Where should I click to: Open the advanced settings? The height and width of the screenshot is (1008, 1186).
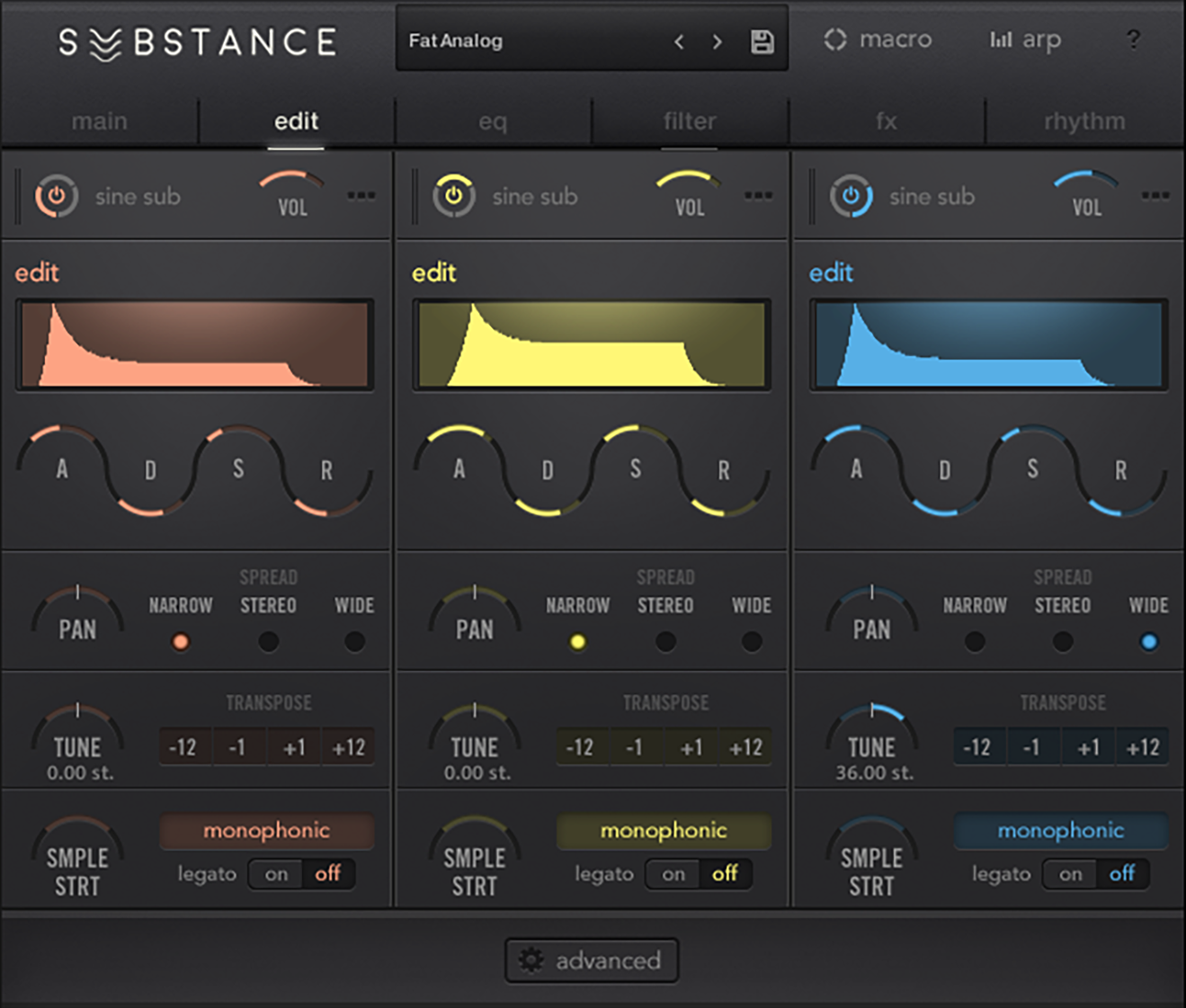pyautogui.click(x=592, y=959)
